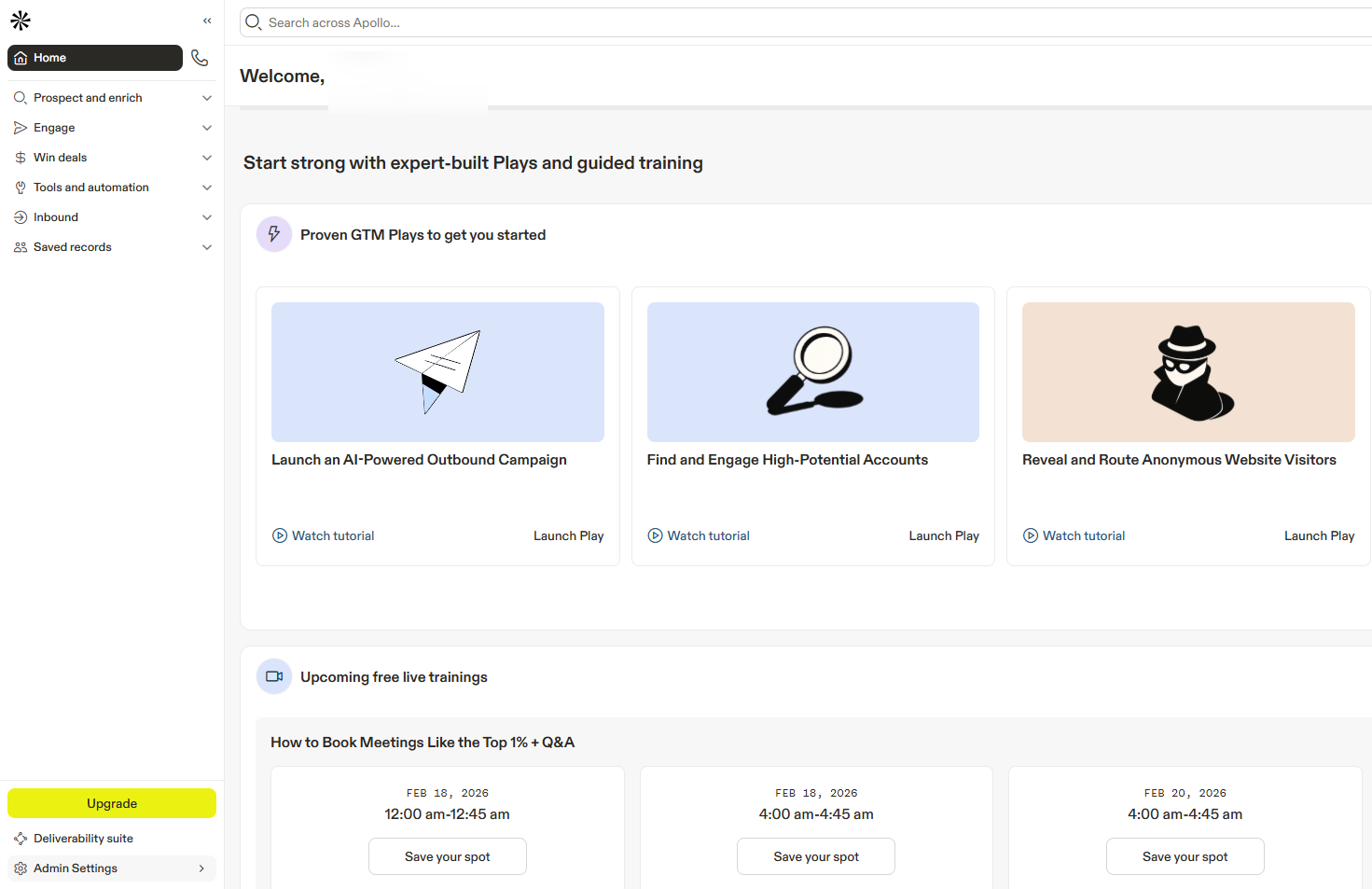Click the yellow Upgrade button
Viewport: 1372px width, 889px height.
(x=112, y=803)
